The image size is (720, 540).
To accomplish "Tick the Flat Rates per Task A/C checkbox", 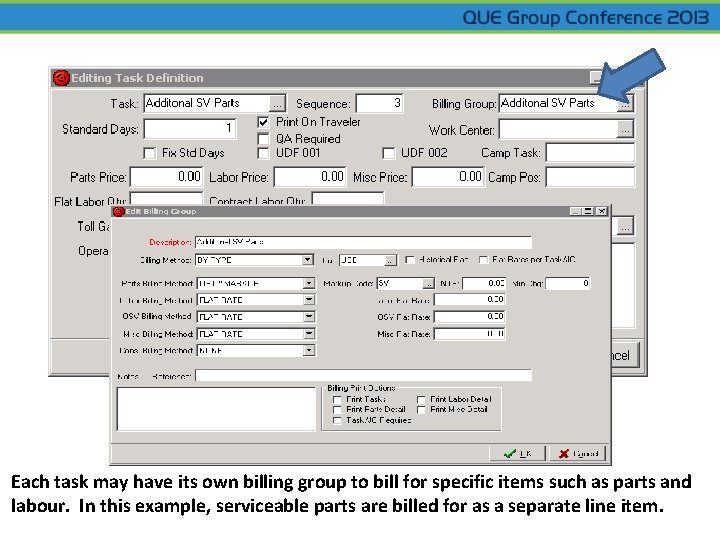I will [483, 260].
